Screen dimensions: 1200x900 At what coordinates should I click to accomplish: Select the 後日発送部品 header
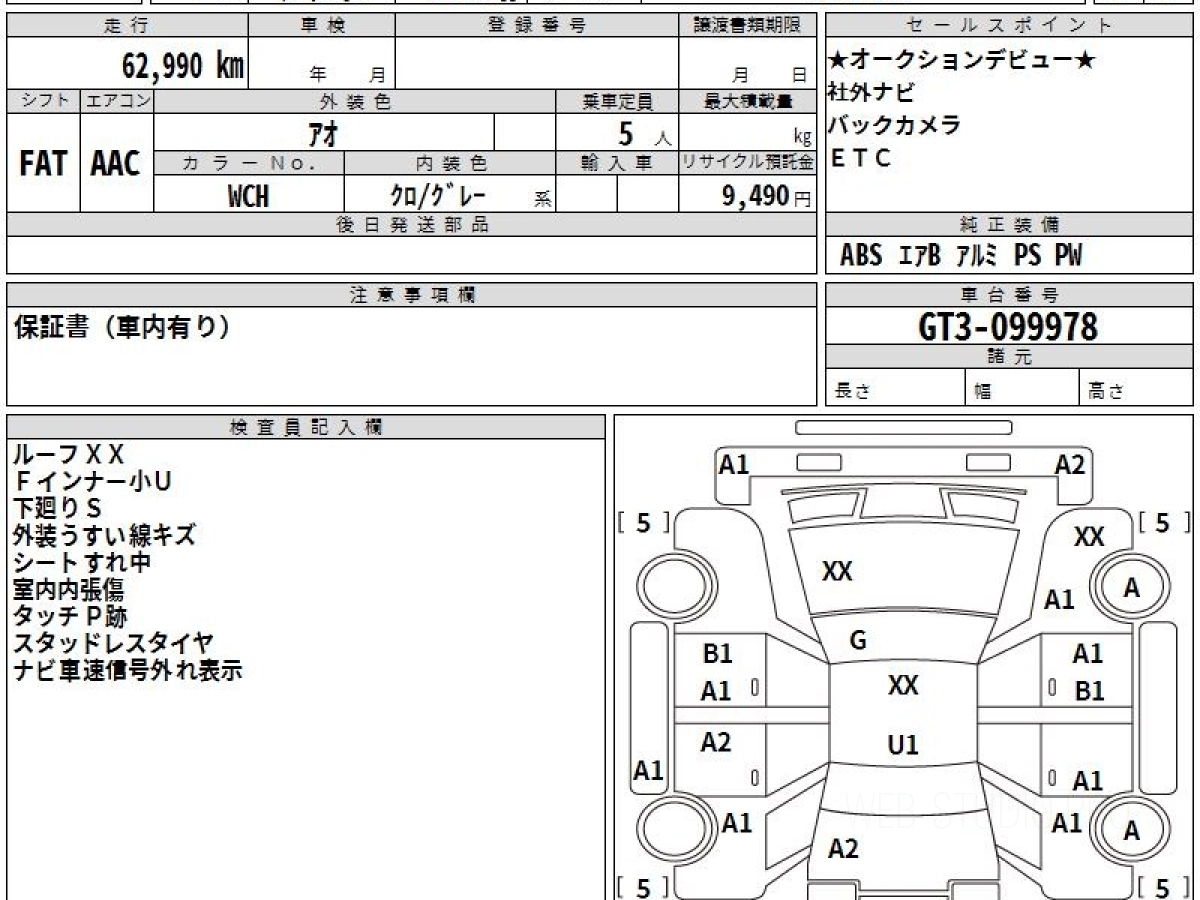click(412, 225)
